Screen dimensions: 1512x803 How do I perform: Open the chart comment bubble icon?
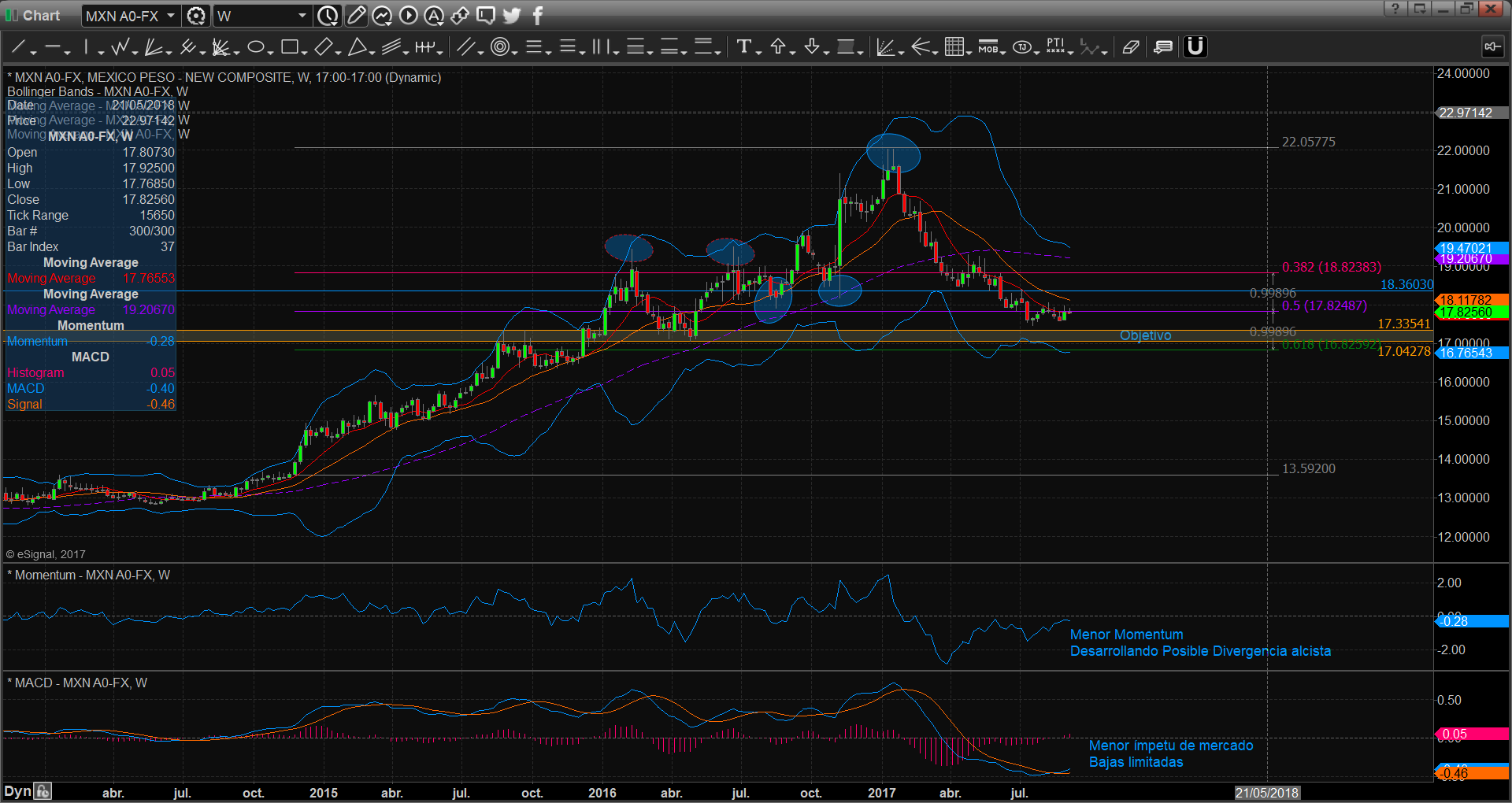(486, 15)
